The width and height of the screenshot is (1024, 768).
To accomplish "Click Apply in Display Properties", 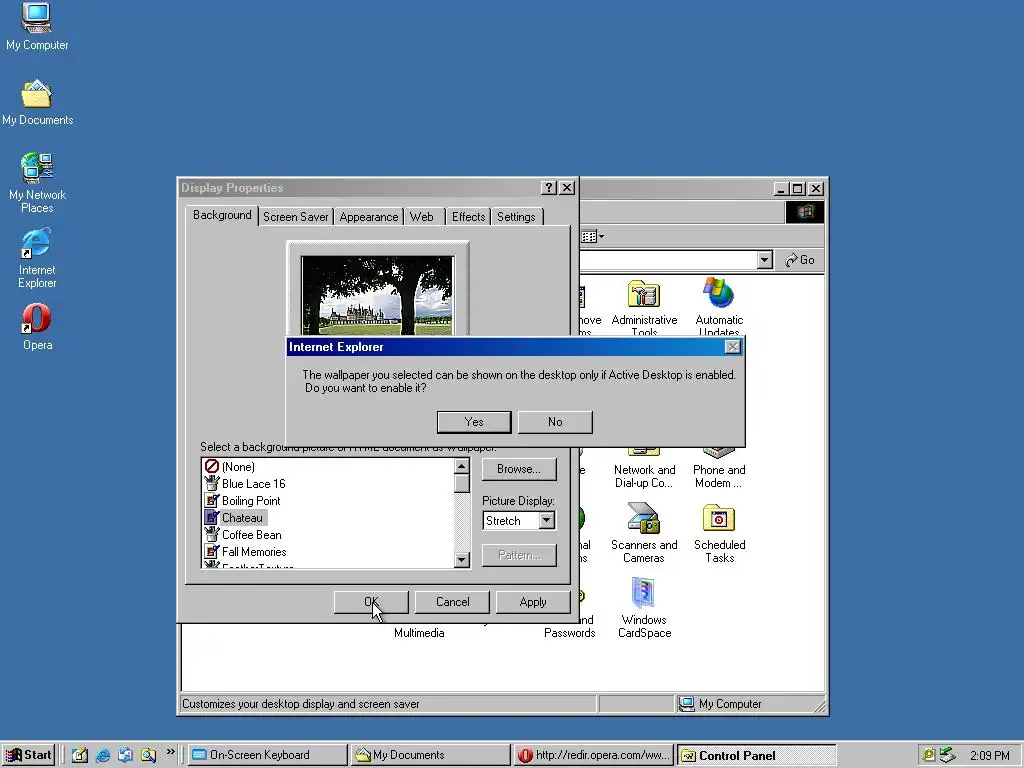I will (x=533, y=602).
